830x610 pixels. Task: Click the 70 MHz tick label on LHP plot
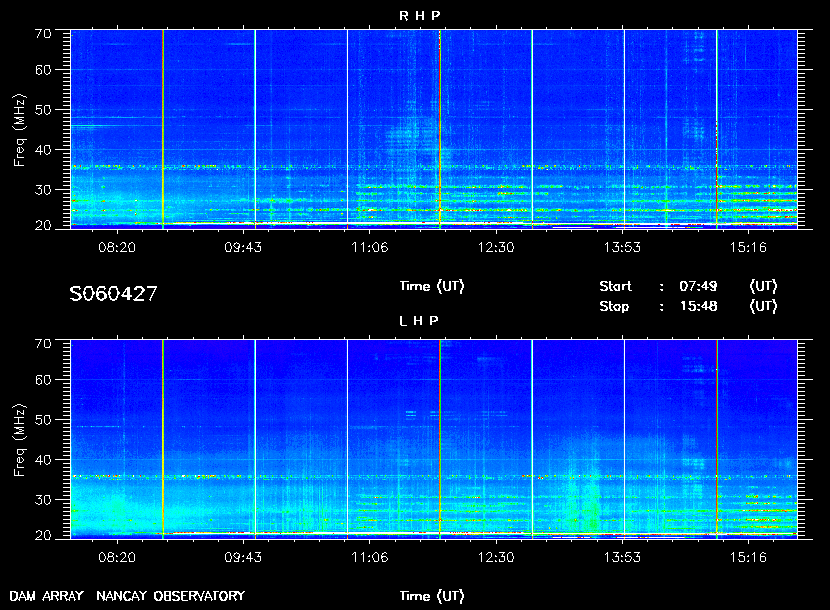tap(43, 344)
